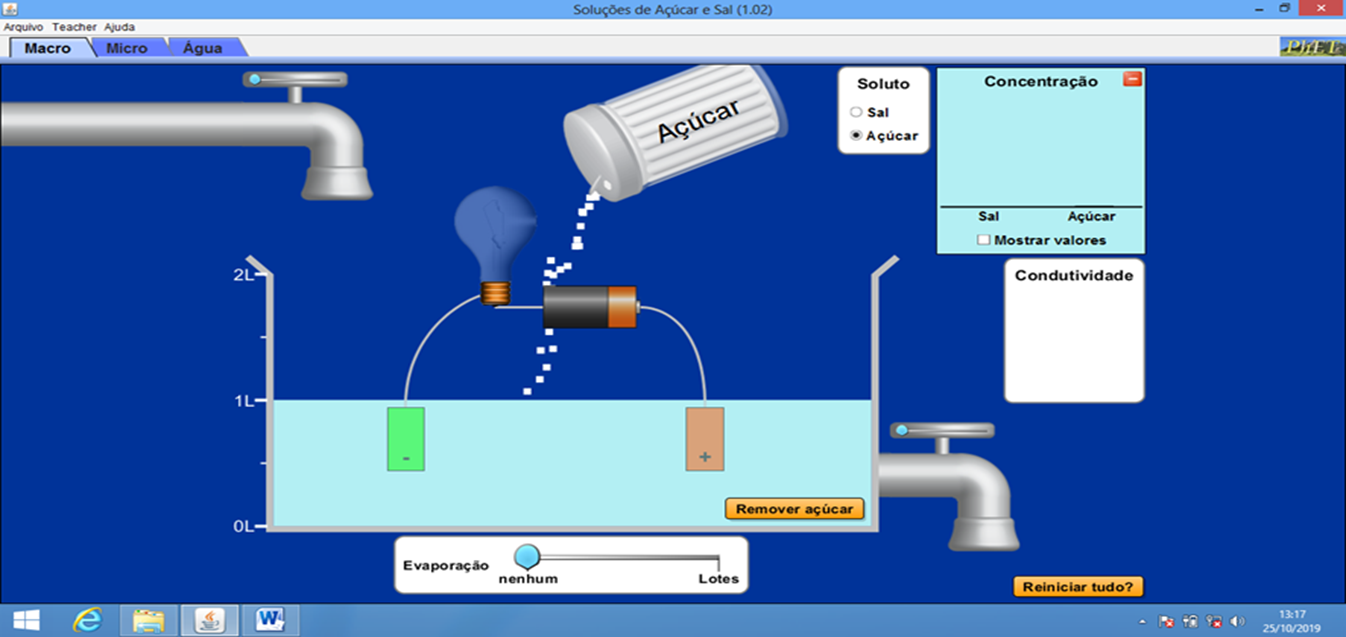Switch to the Micro tab
The height and width of the screenshot is (637, 1346).
tap(127, 48)
